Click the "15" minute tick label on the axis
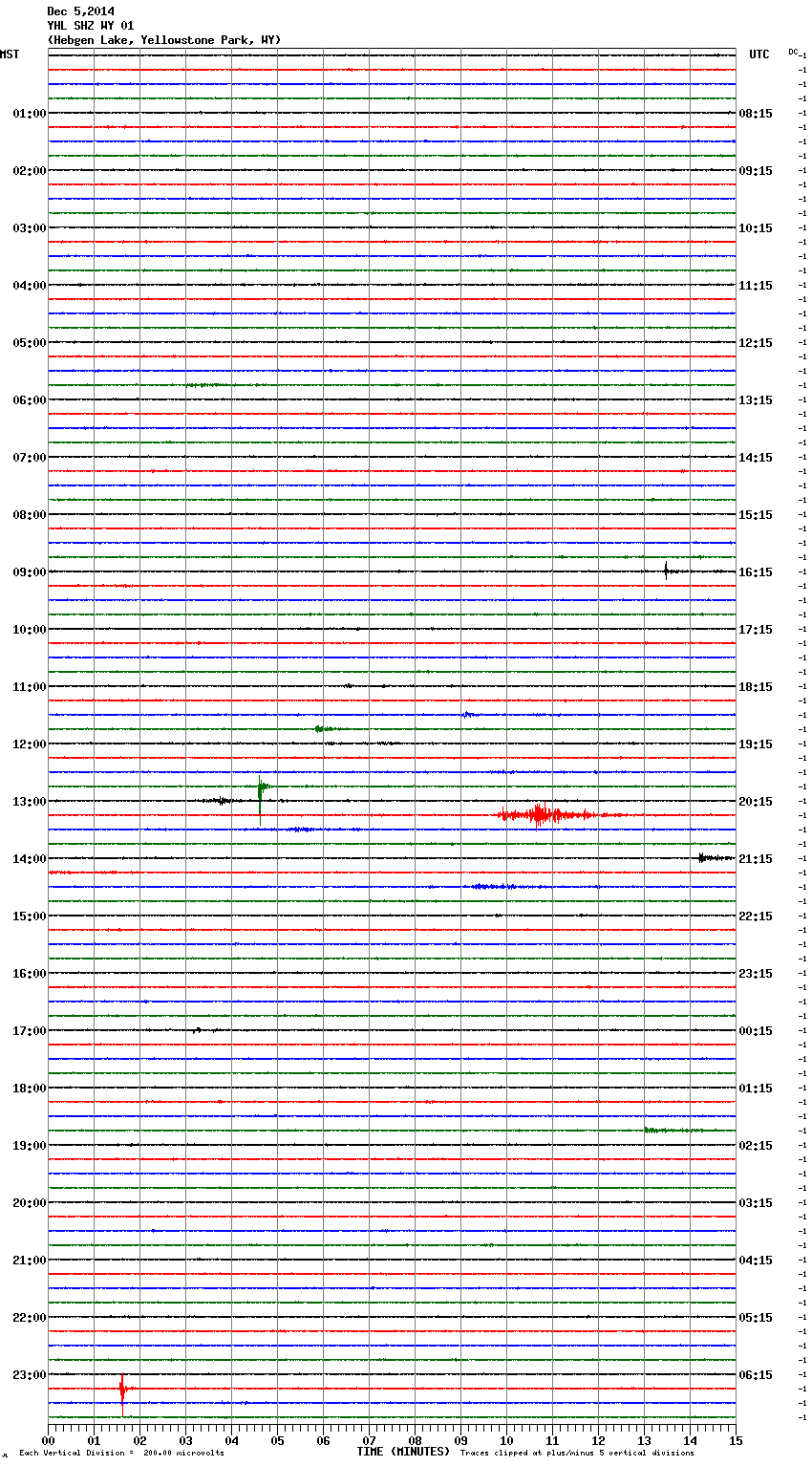812x1466 pixels. point(736,1441)
